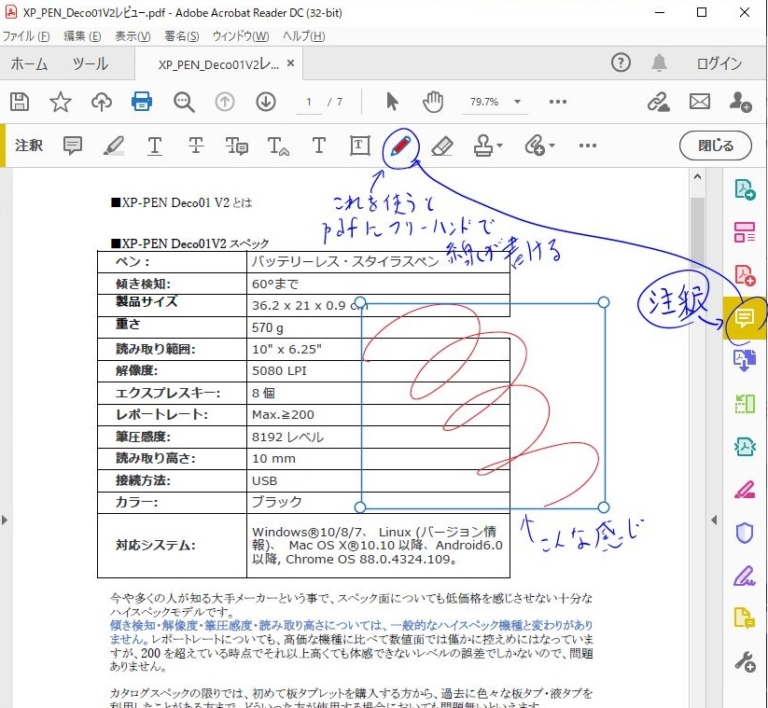Switch to the ツール tab

coord(90,64)
